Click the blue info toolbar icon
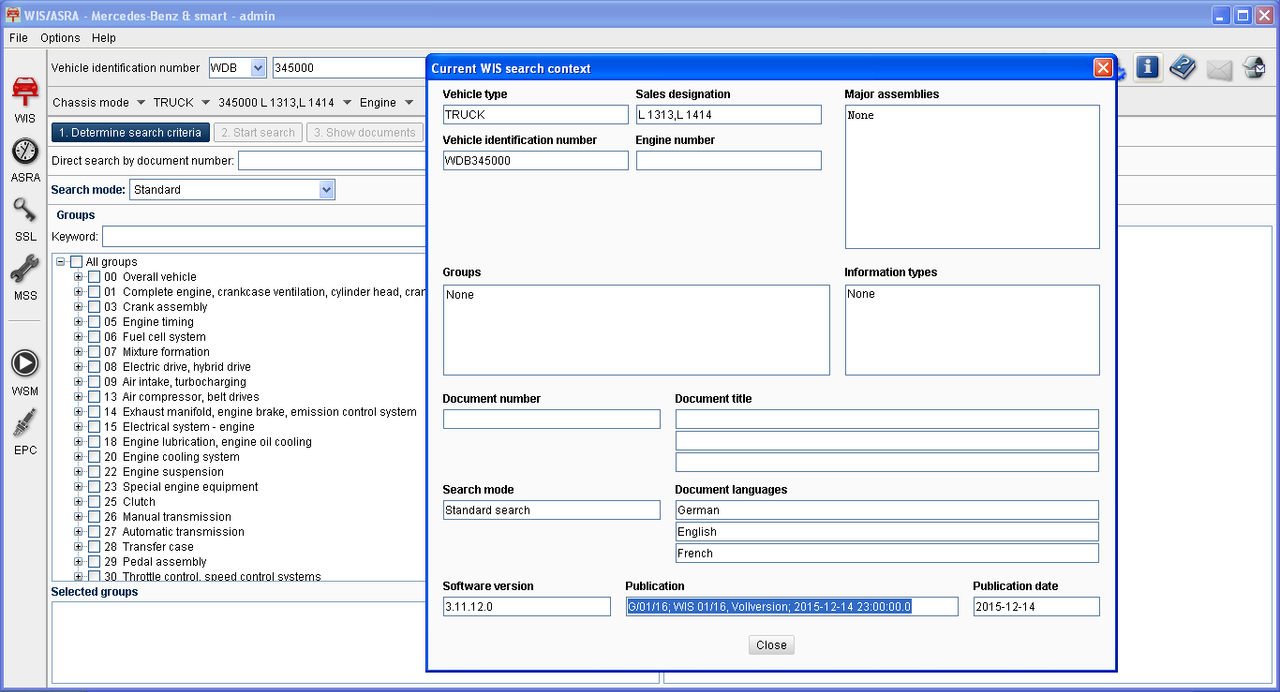Viewport: 1280px width, 692px height. click(x=1147, y=68)
